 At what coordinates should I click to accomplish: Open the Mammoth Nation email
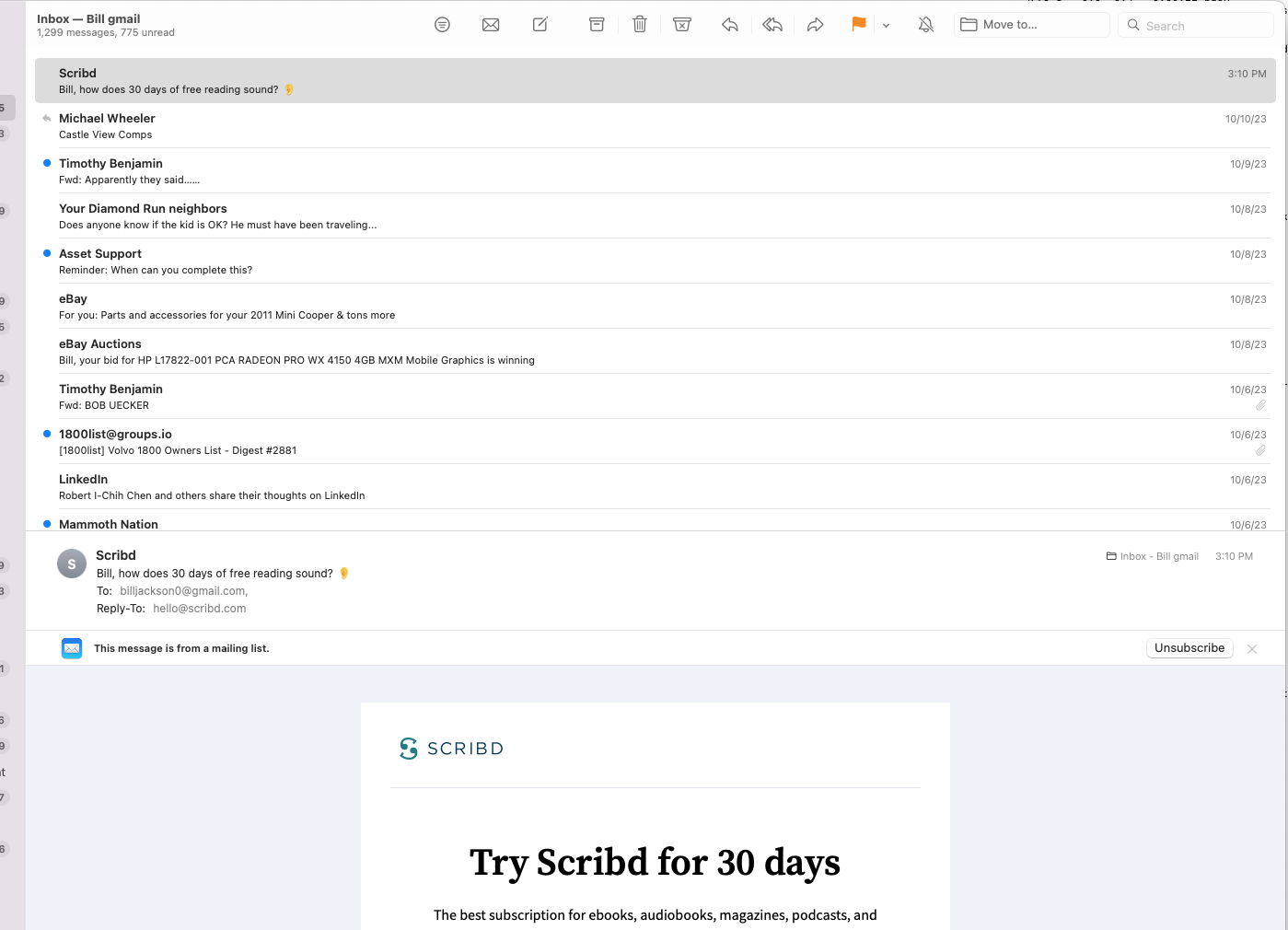[x=656, y=521]
